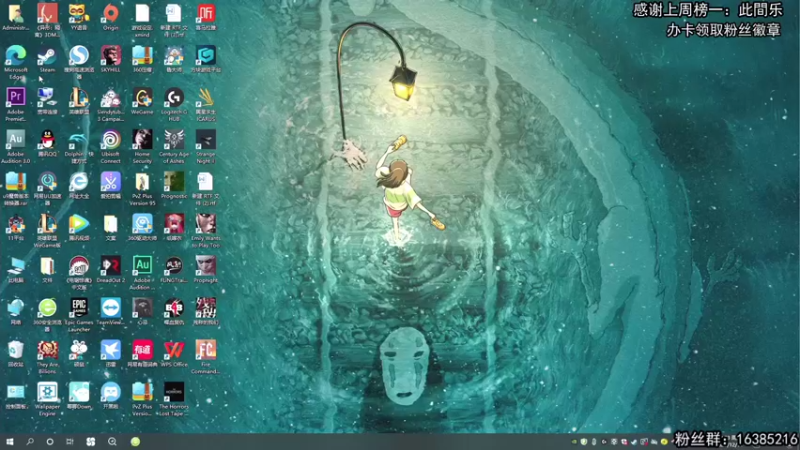Viewport: 800px width, 450px height.
Task: Launch League of Legends WeGame version icon
Action: pyautogui.click(x=47, y=224)
